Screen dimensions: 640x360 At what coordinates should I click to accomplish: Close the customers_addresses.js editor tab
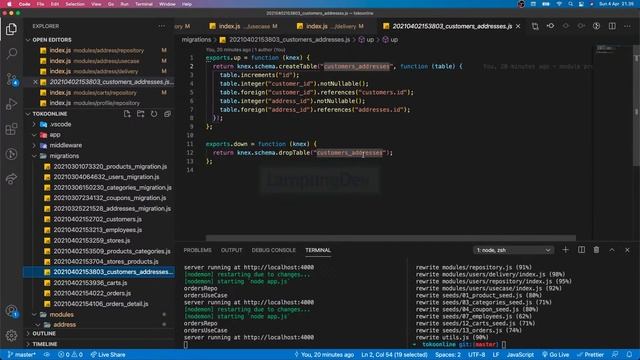tap(518, 26)
